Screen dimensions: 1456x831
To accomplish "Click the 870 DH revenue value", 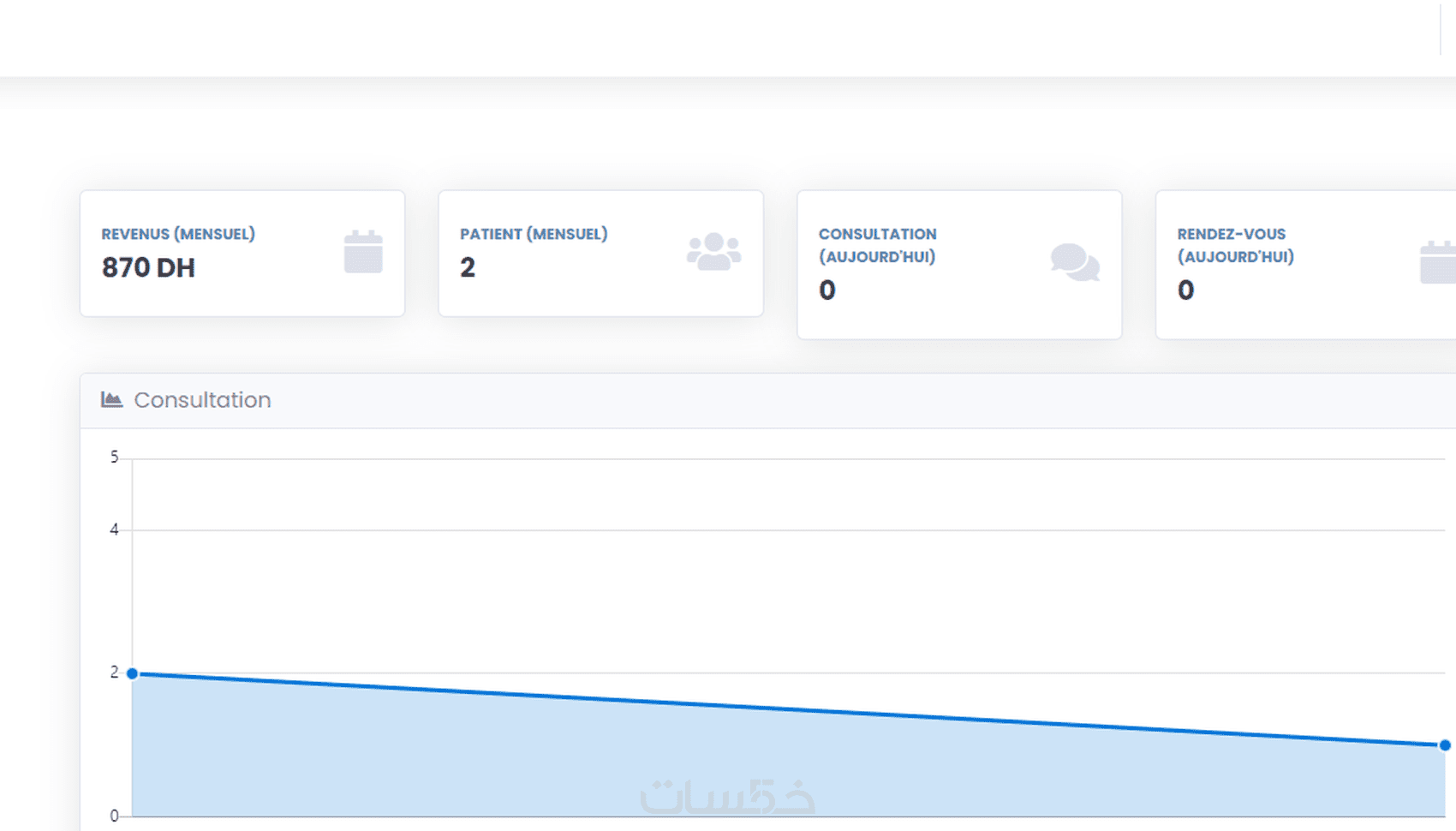I will coord(148,267).
